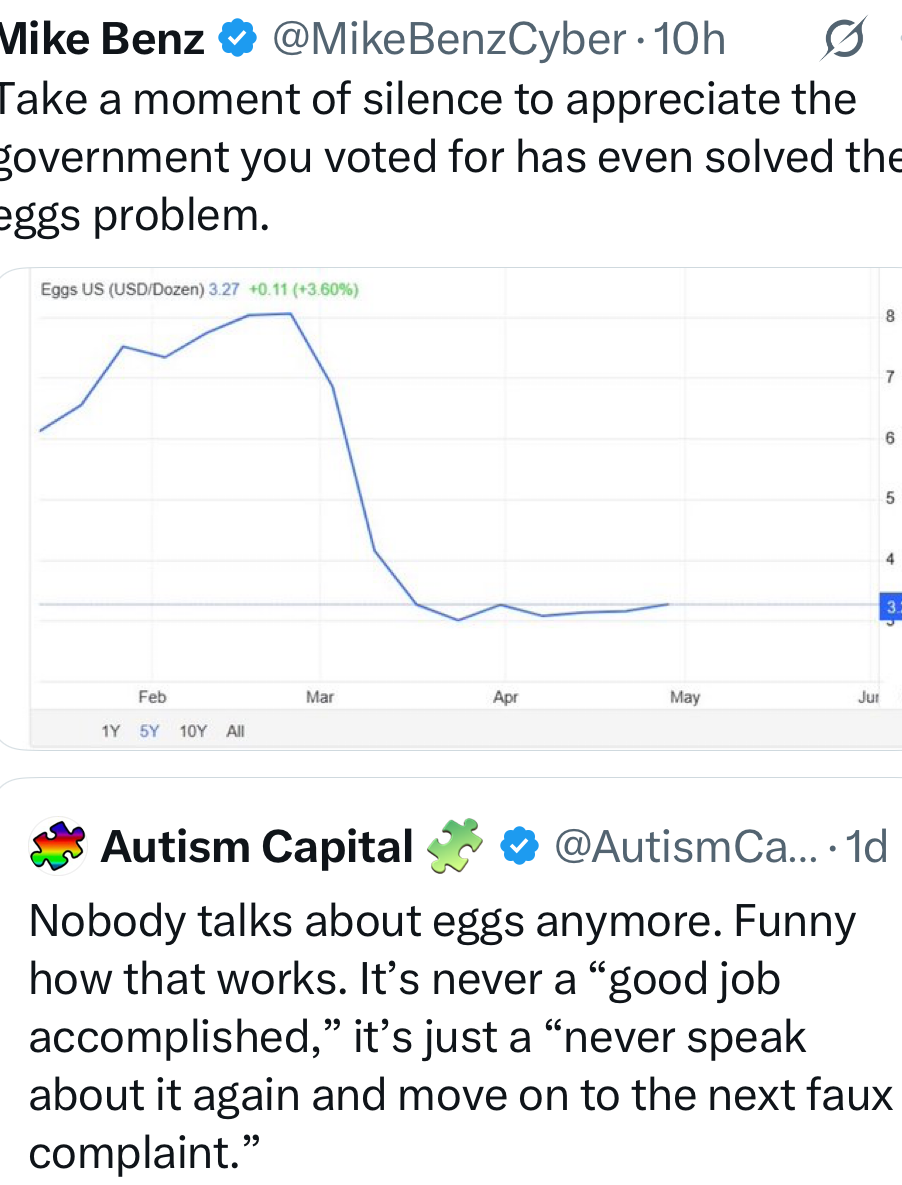Open the Autism Capital rainbow puzzle avatar
This screenshot has height=1185, width=902.
(x=59, y=847)
